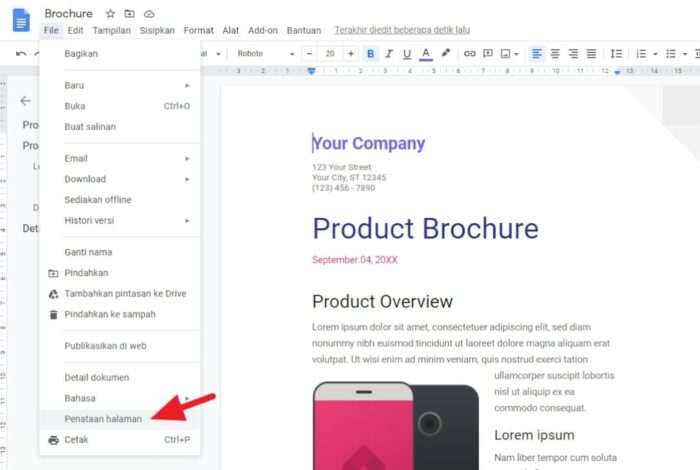700x470 pixels.
Task: Select Buka in File menu
Action: coord(120,106)
